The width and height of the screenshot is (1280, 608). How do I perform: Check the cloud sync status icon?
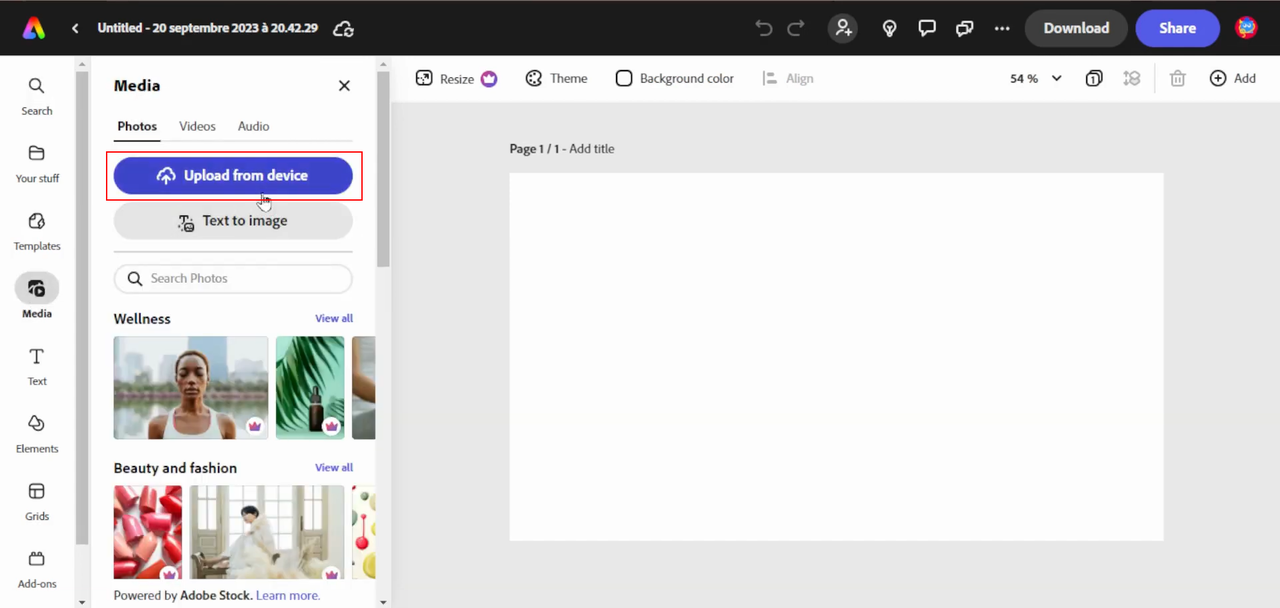click(343, 28)
